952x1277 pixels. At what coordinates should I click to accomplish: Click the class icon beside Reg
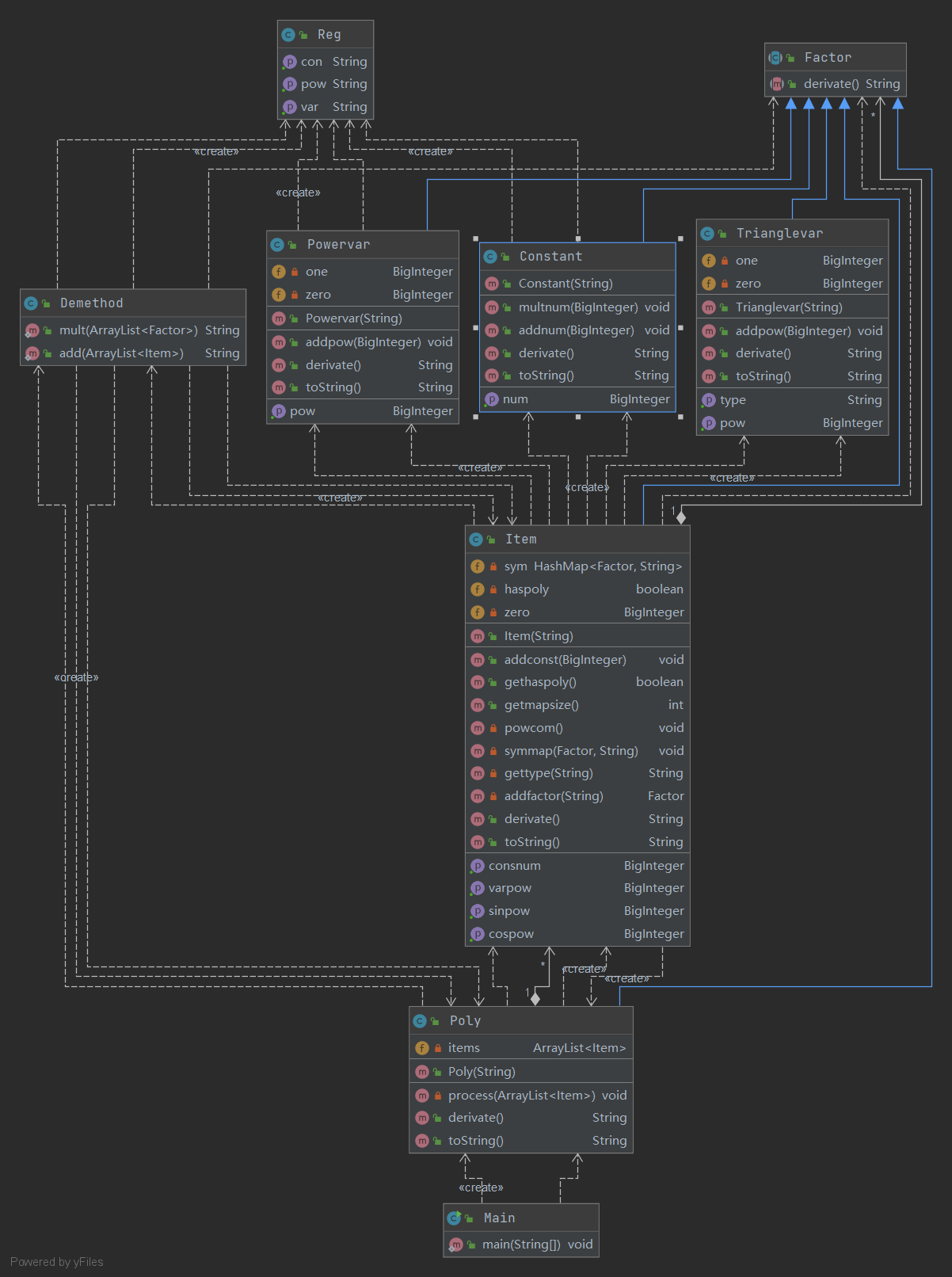pyautogui.click(x=288, y=35)
